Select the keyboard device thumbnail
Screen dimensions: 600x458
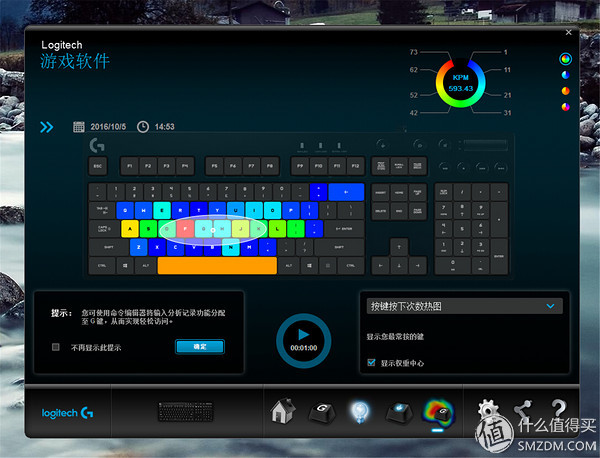tap(186, 412)
